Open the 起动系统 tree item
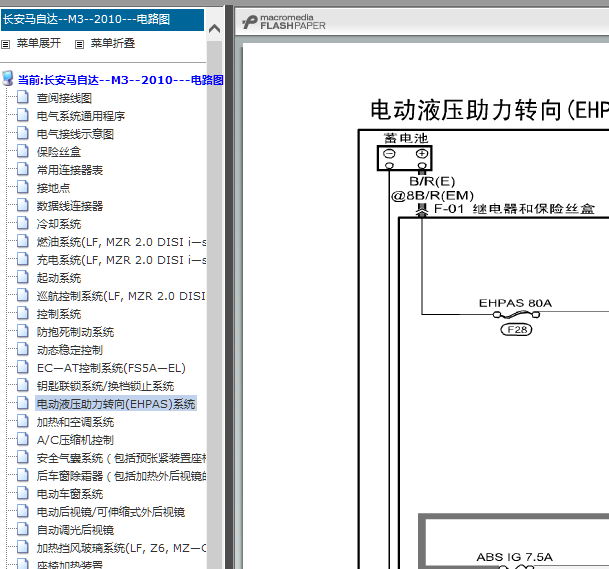The height and width of the screenshot is (569, 609). [x=59, y=278]
